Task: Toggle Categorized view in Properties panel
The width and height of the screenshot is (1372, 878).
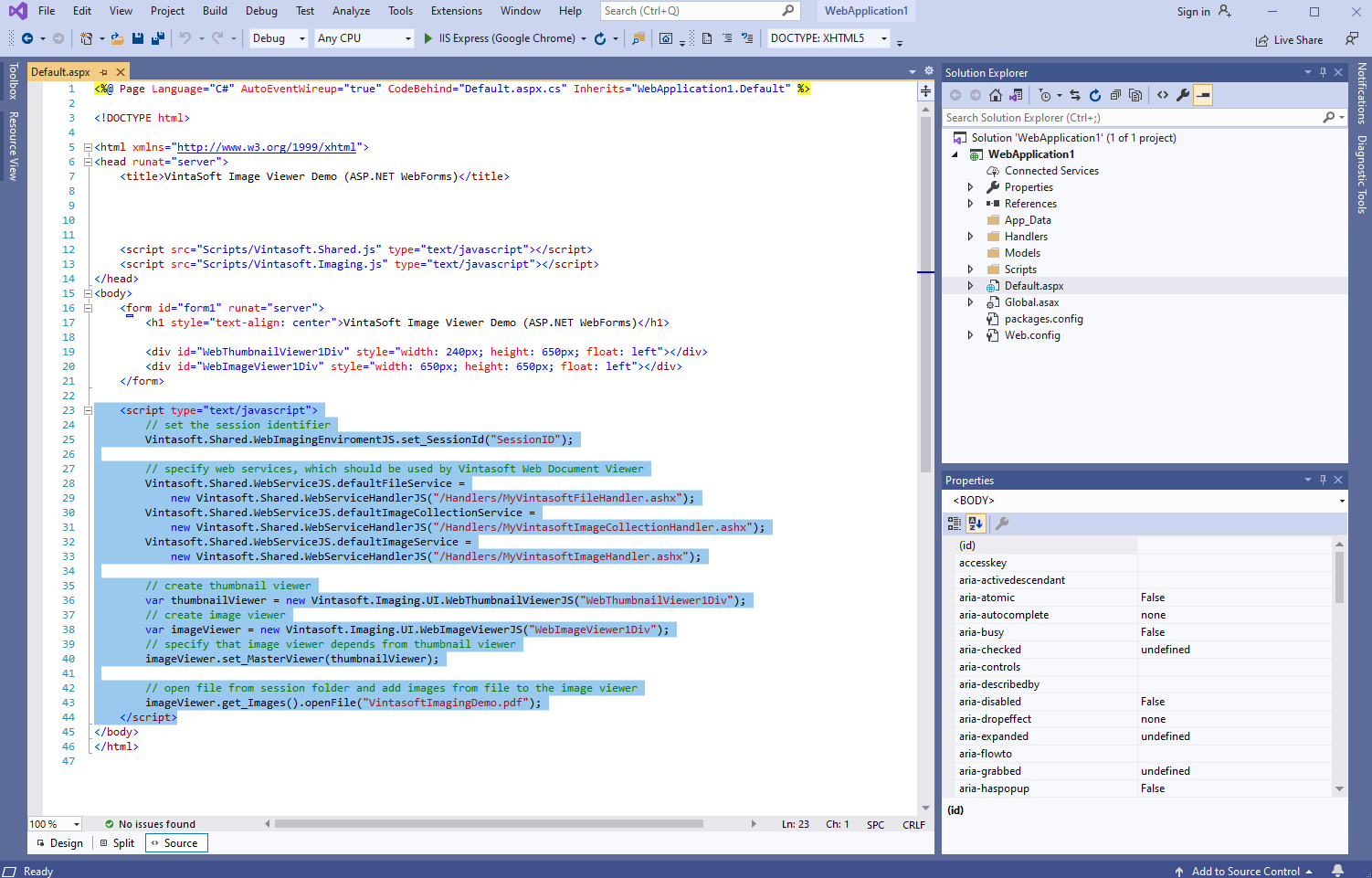Action: click(x=955, y=524)
